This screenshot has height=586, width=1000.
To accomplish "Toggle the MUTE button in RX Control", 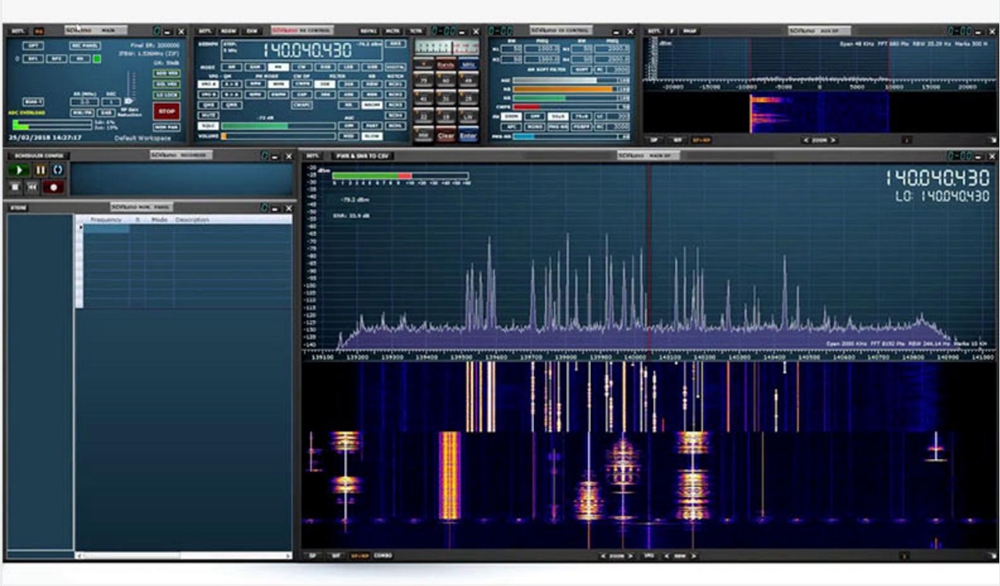I will tap(208, 115).
